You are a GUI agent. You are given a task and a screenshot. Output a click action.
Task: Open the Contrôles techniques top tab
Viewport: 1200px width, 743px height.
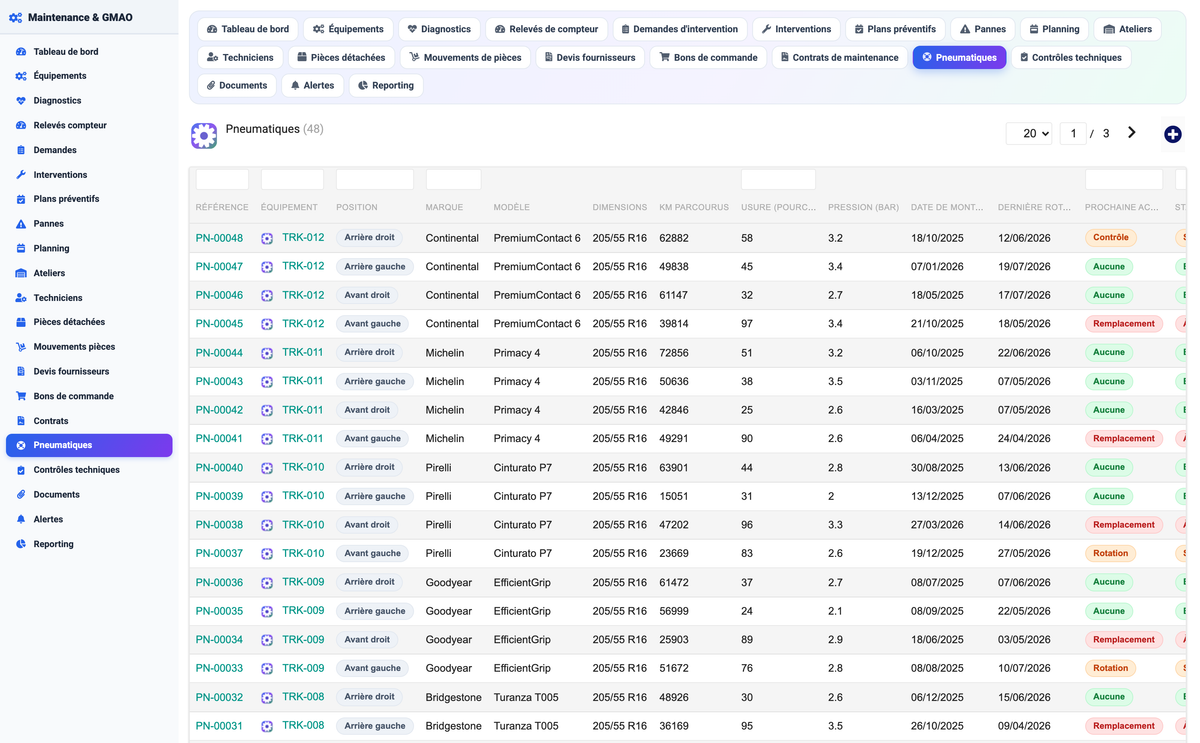(1071, 57)
